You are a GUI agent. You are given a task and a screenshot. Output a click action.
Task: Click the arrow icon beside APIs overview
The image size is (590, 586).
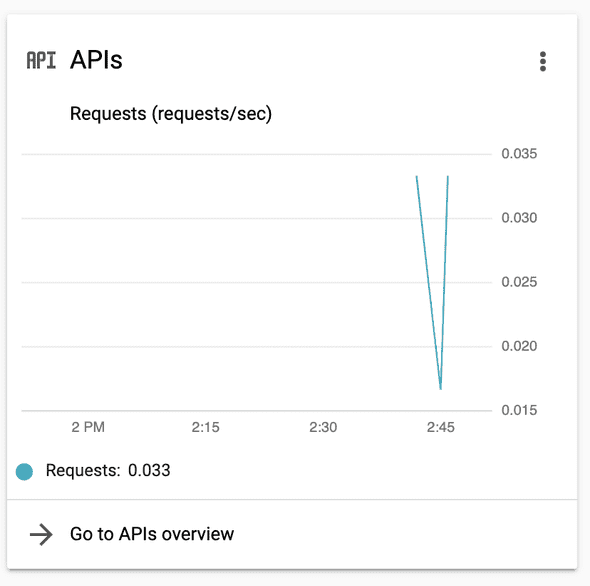click(41, 534)
